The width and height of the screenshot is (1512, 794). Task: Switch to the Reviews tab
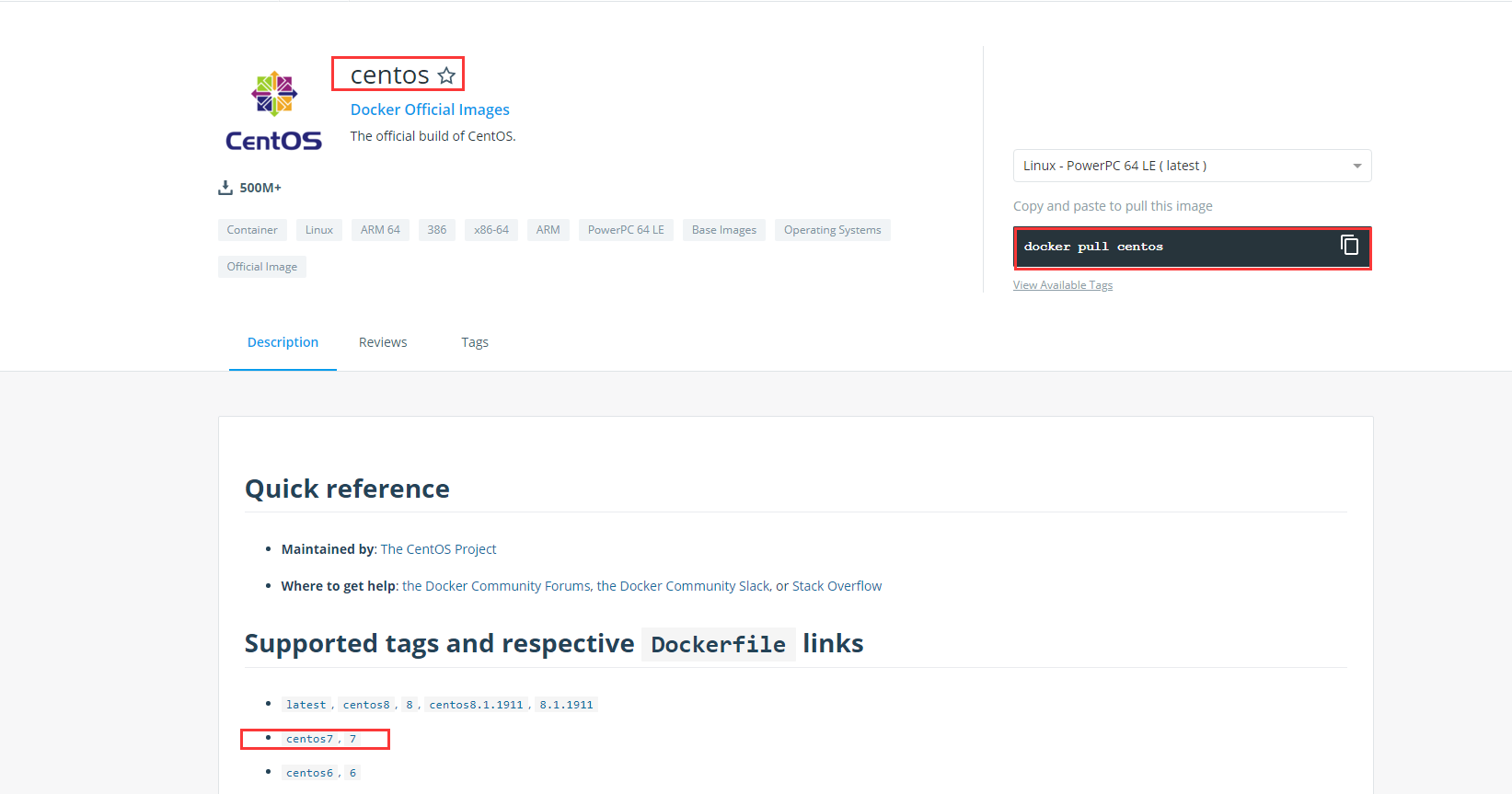point(383,342)
